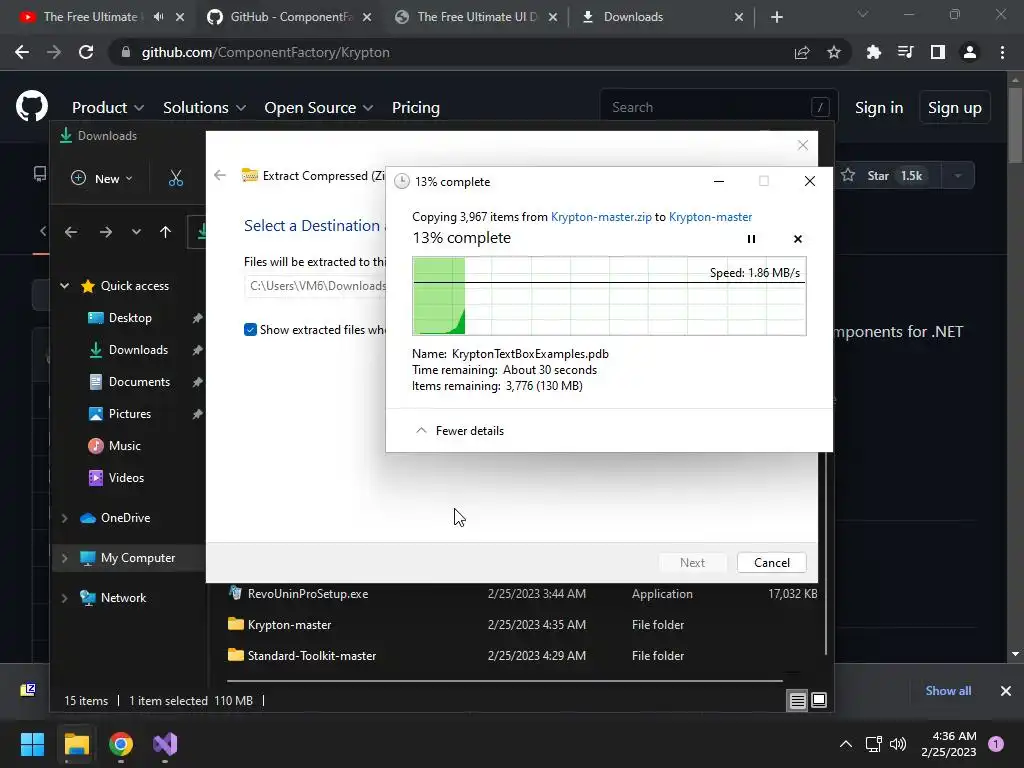The image size is (1024, 768).
Task: Bookmark this page with star icon
Action: [833, 52]
